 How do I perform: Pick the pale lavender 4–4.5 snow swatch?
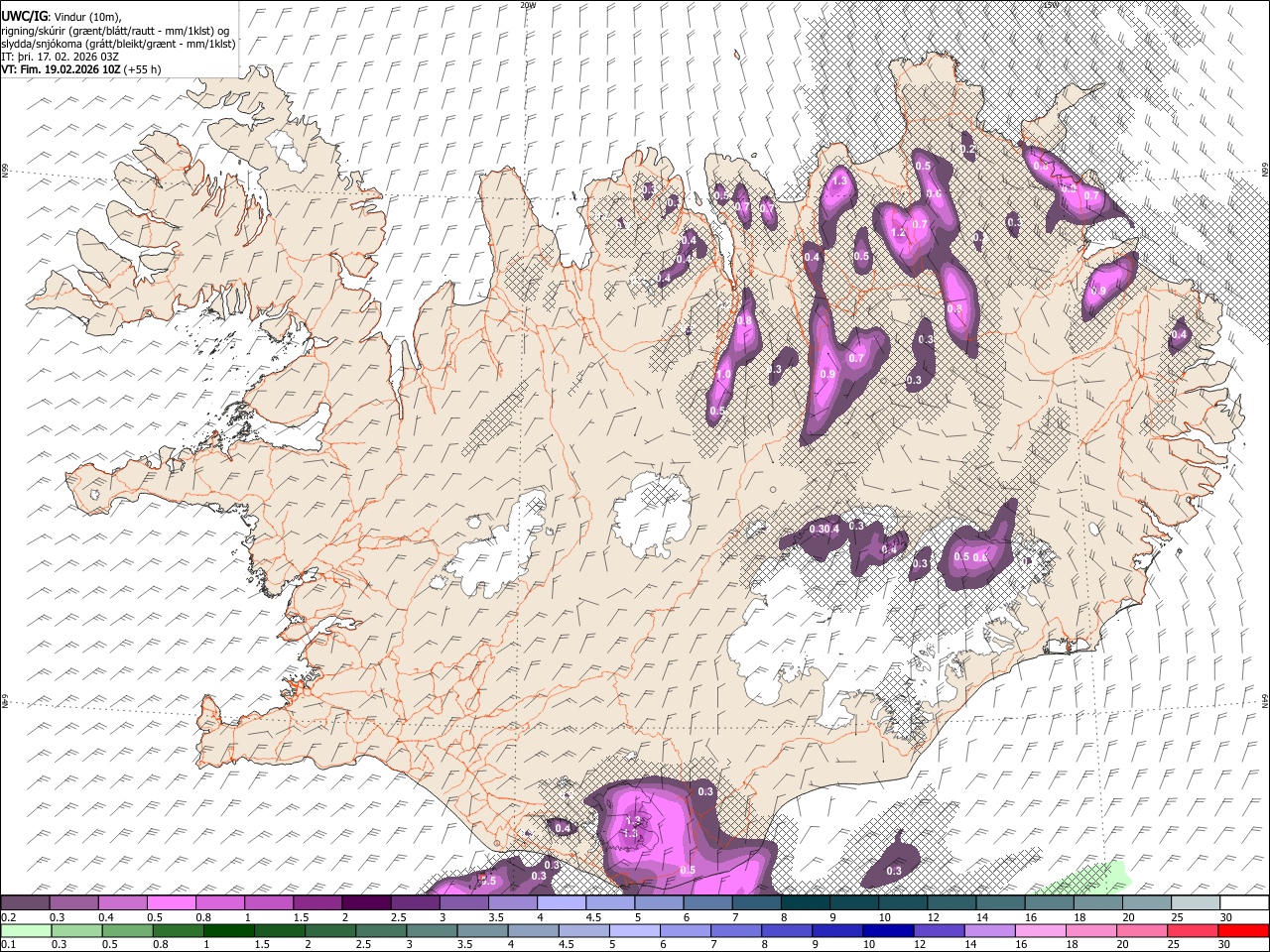click(x=562, y=903)
